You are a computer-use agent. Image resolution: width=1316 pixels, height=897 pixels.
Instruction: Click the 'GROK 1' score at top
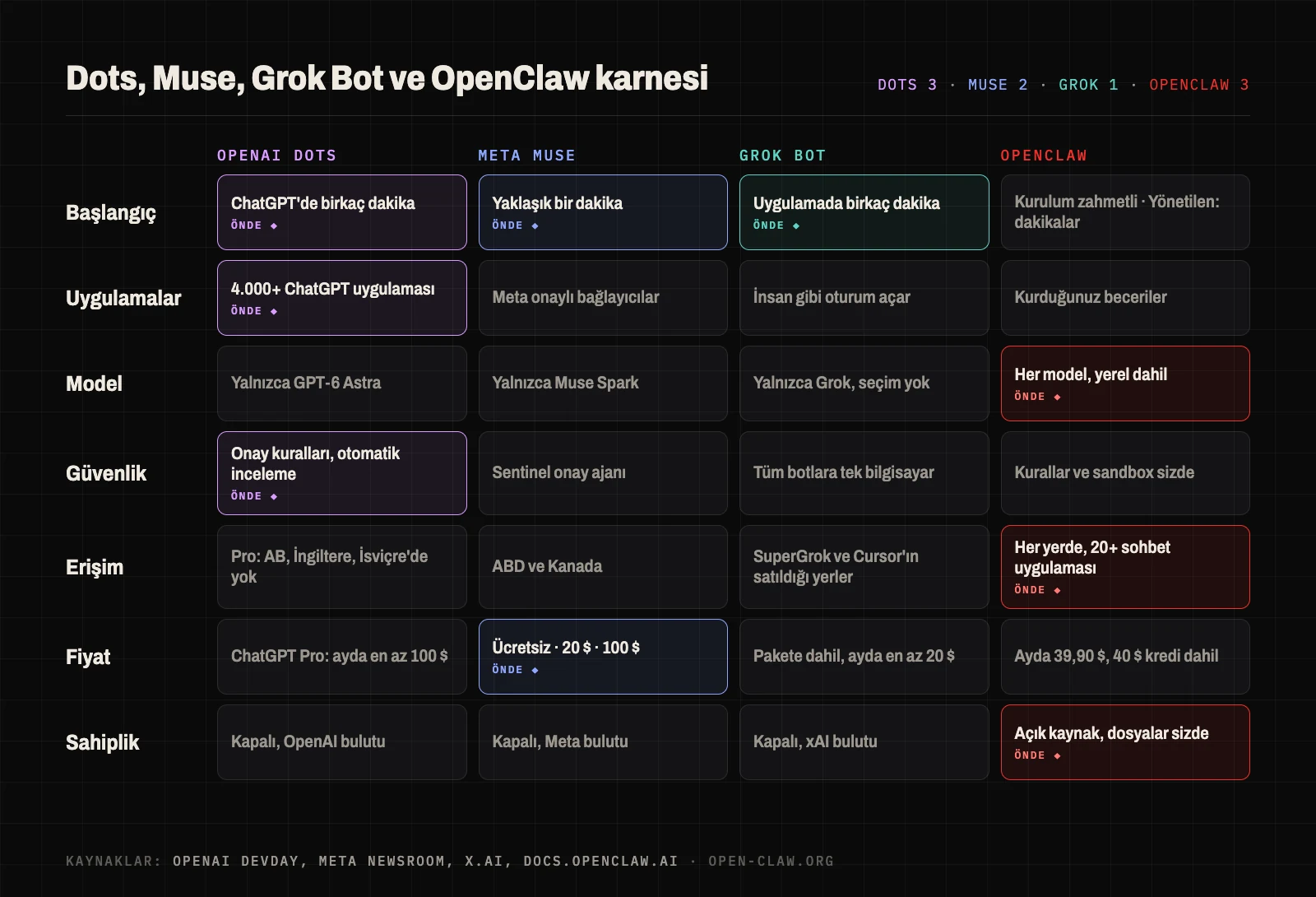(1088, 85)
